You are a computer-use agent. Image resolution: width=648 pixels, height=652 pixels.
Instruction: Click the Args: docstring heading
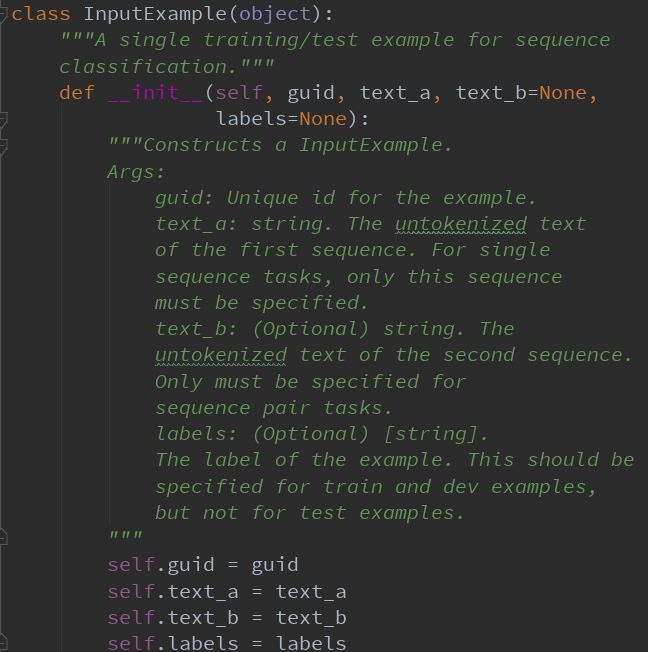(x=136, y=172)
